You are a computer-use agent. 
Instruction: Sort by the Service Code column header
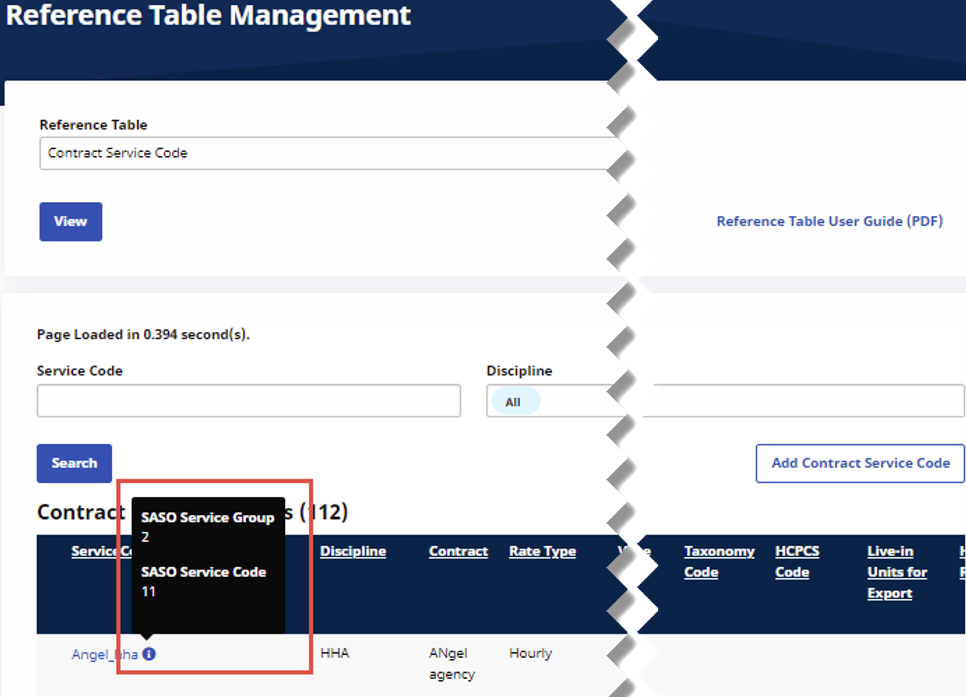click(100, 551)
